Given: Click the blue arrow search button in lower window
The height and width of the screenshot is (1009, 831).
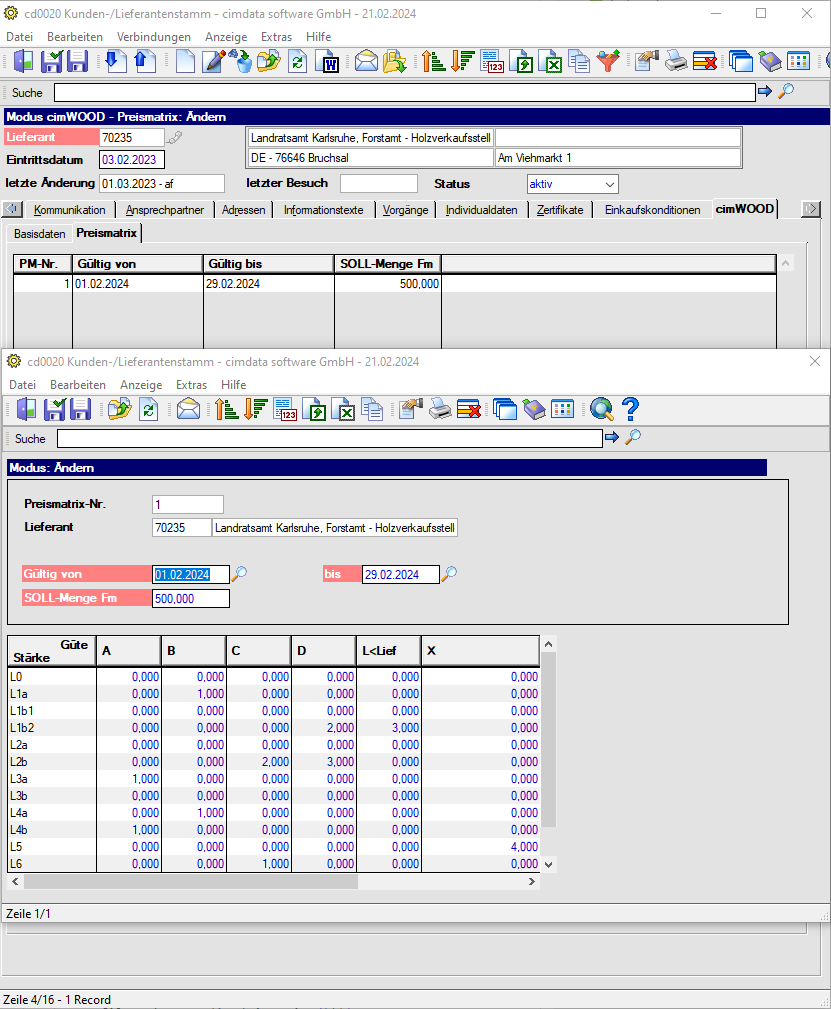Looking at the screenshot, I should point(612,438).
